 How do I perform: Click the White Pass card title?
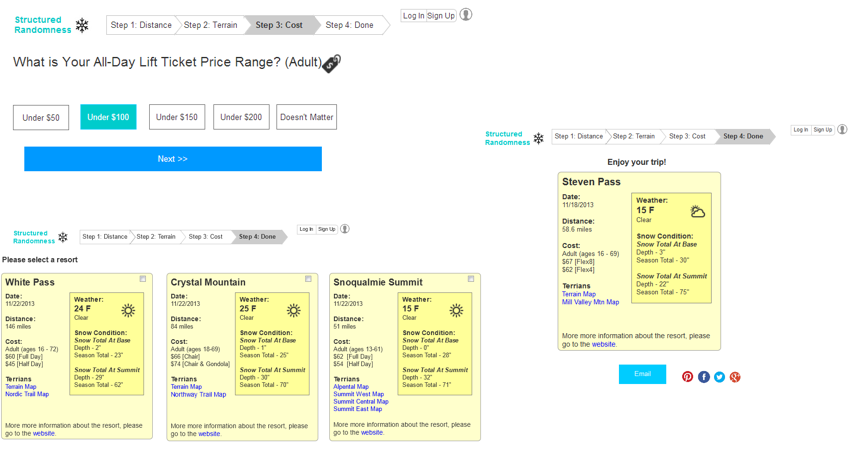(30, 282)
